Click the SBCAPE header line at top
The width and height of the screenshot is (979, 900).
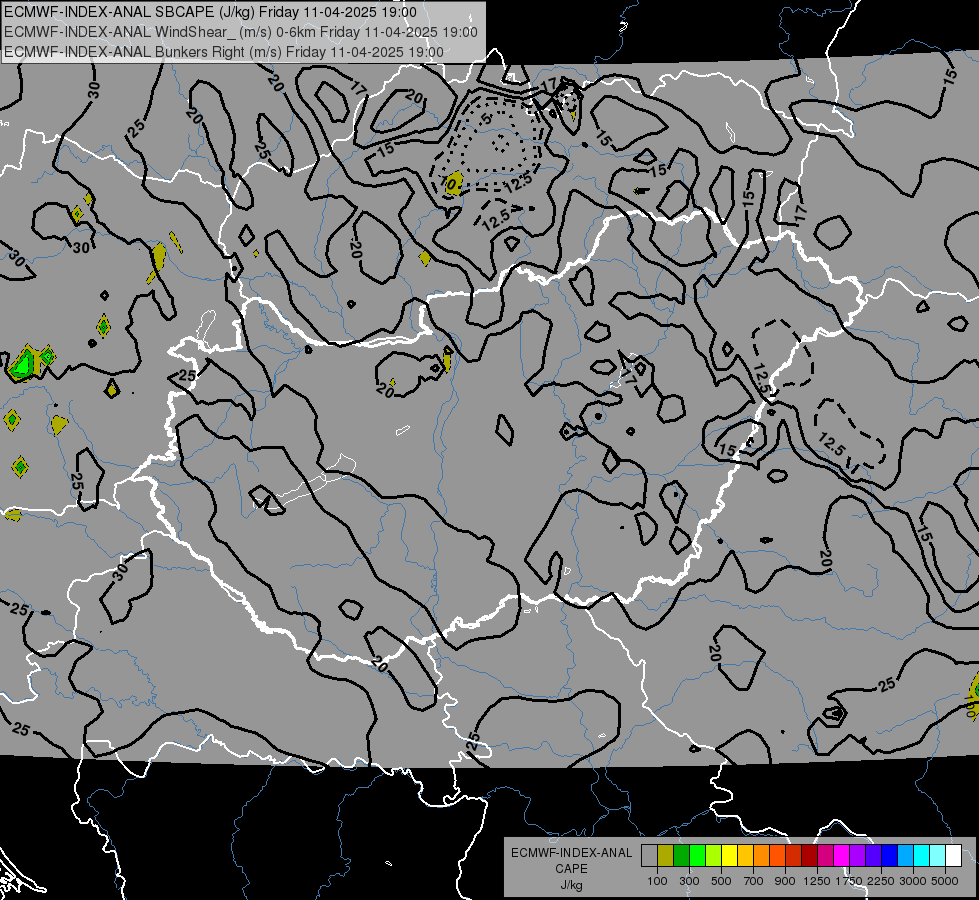(x=210, y=12)
